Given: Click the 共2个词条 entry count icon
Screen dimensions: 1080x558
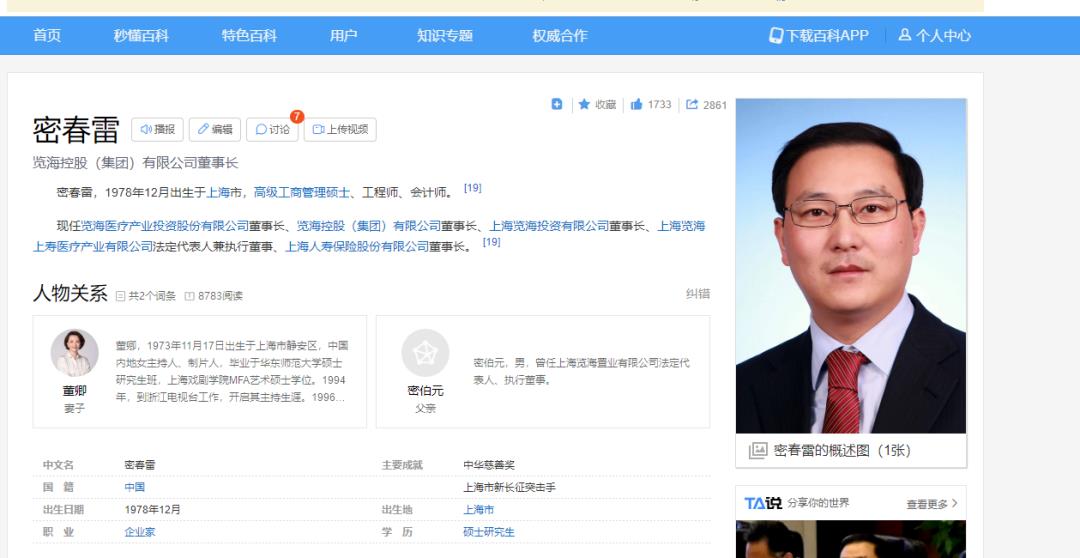Looking at the screenshot, I should pyautogui.click(x=121, y=296).
